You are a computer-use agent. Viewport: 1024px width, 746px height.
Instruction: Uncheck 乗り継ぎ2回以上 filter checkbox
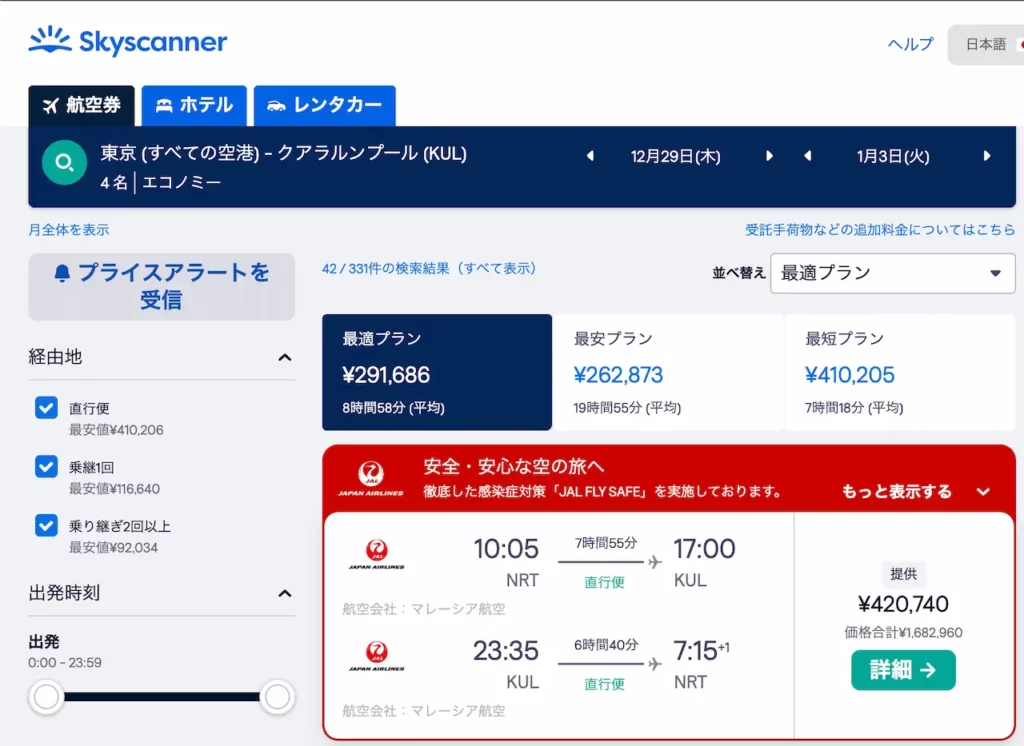pyautogui.click(x=46, y=526)
